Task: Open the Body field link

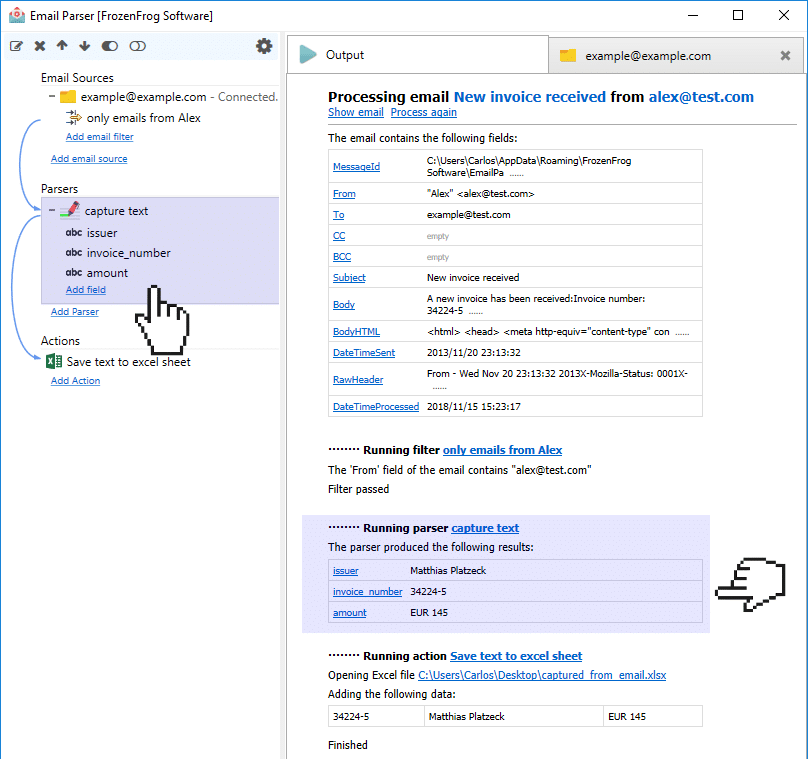Action: (344, 305)
